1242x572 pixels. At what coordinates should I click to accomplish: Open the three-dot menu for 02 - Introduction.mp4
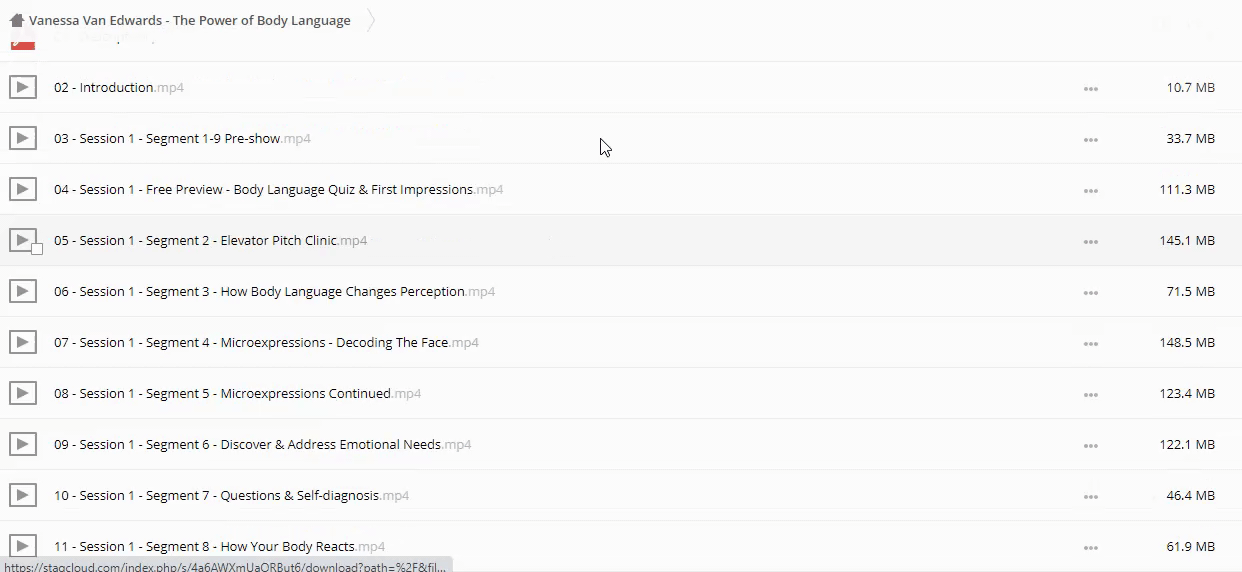[1090, 88]
